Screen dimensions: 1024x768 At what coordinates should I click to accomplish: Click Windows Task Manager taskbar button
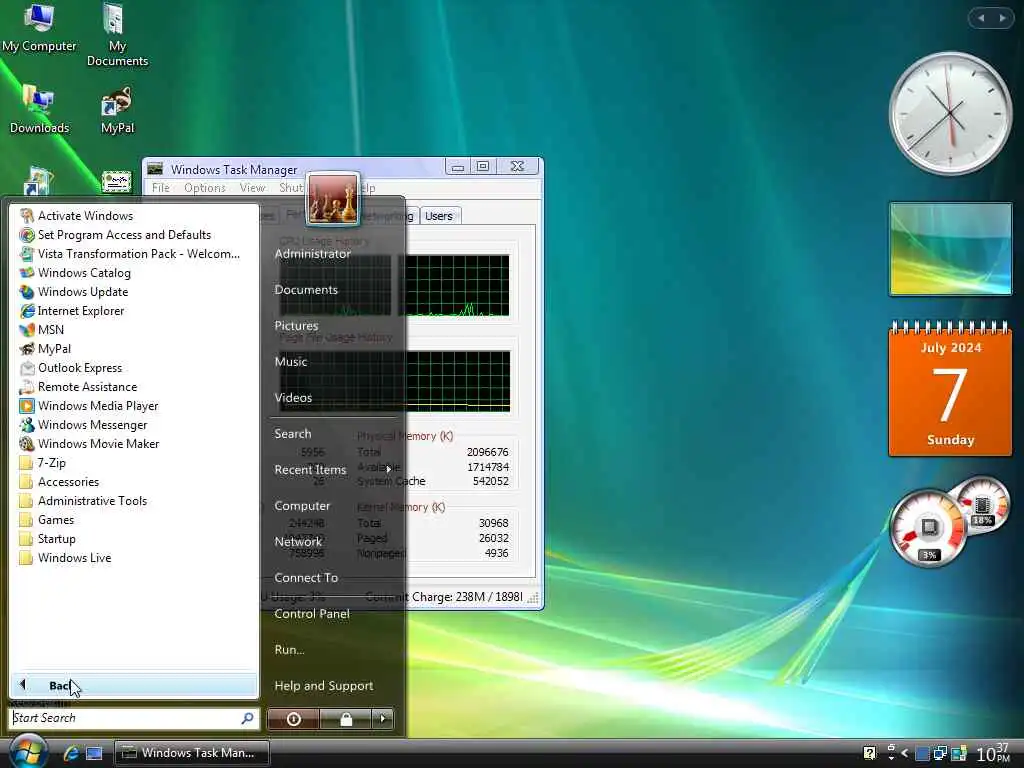pyautogui.click(x=192, y=752)
